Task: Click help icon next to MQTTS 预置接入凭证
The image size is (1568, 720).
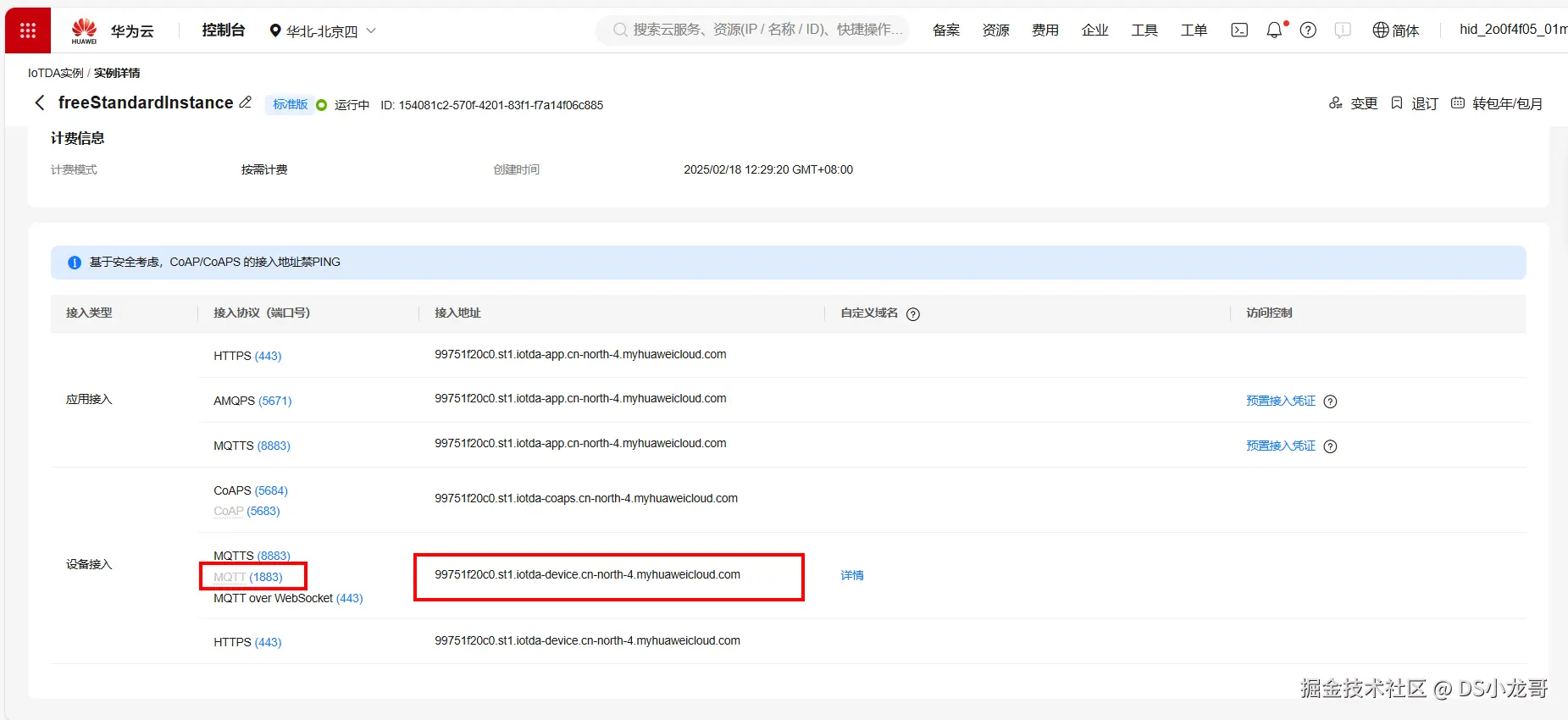Action: [1330, 446]
